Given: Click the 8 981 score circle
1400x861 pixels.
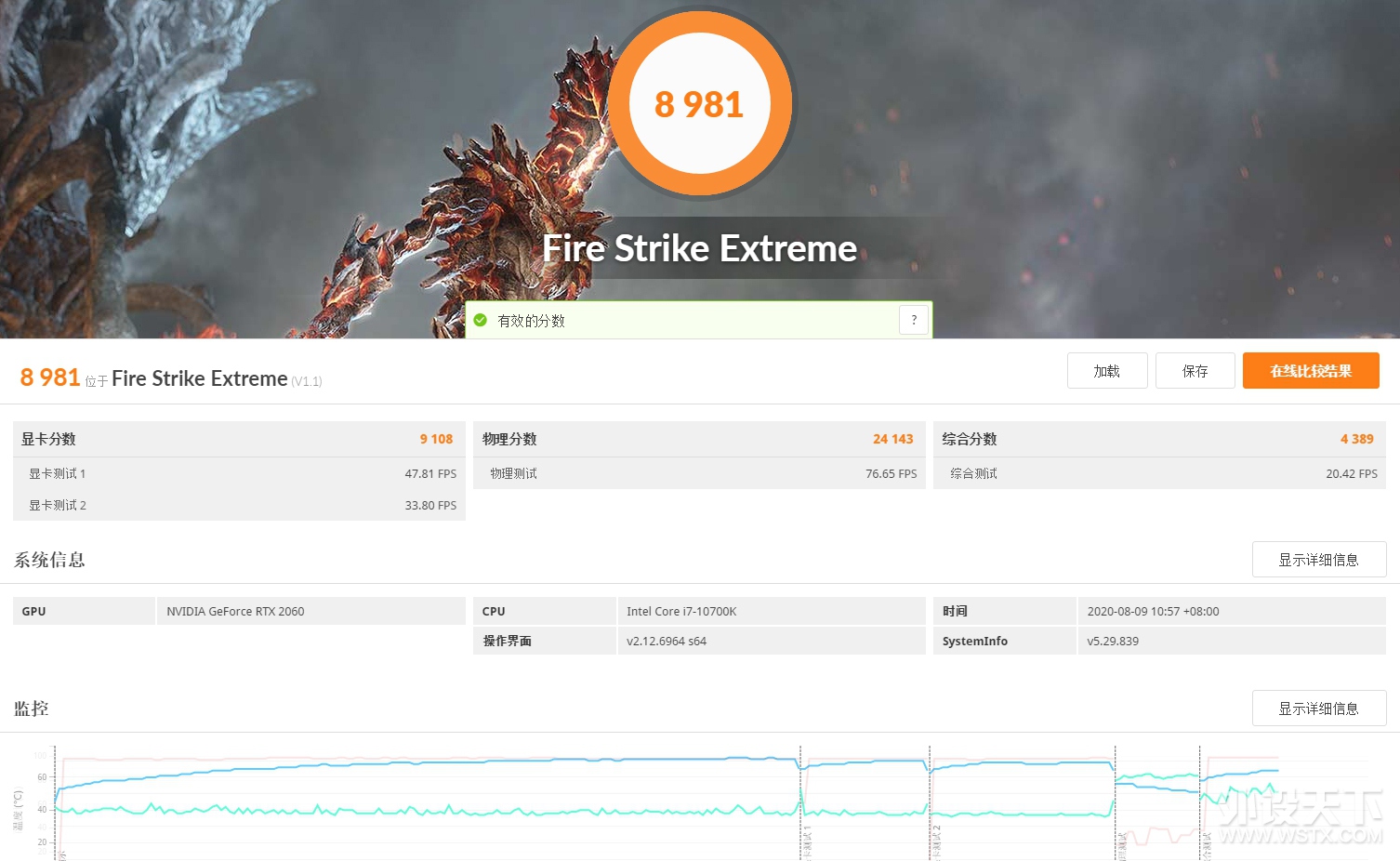Looking at the screenshot, I should (700, 104).
